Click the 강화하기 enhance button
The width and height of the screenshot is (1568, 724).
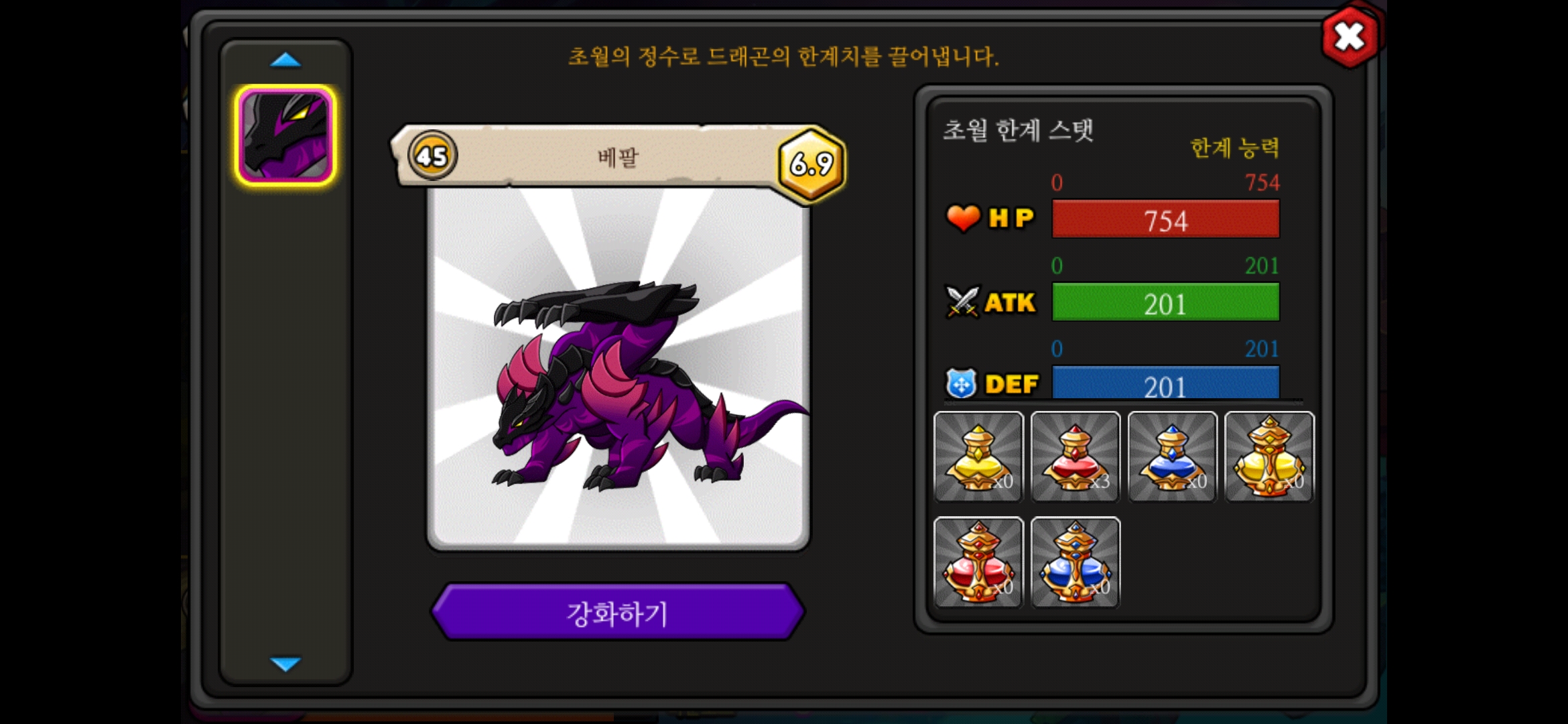[617, 612]
